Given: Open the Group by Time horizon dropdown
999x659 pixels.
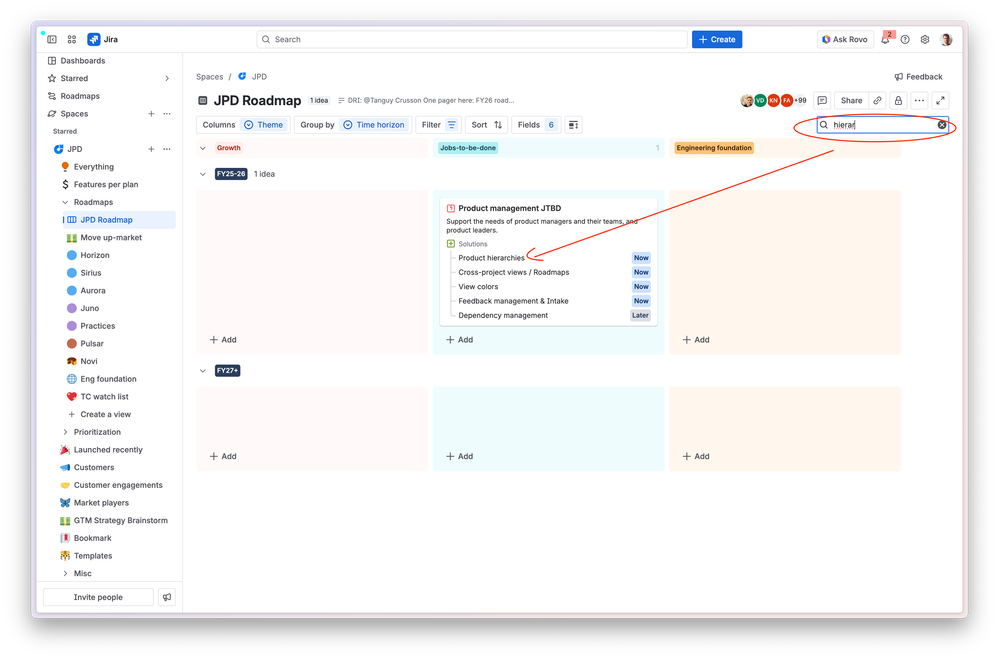Looking at the screenshot, I should point(352,125).
